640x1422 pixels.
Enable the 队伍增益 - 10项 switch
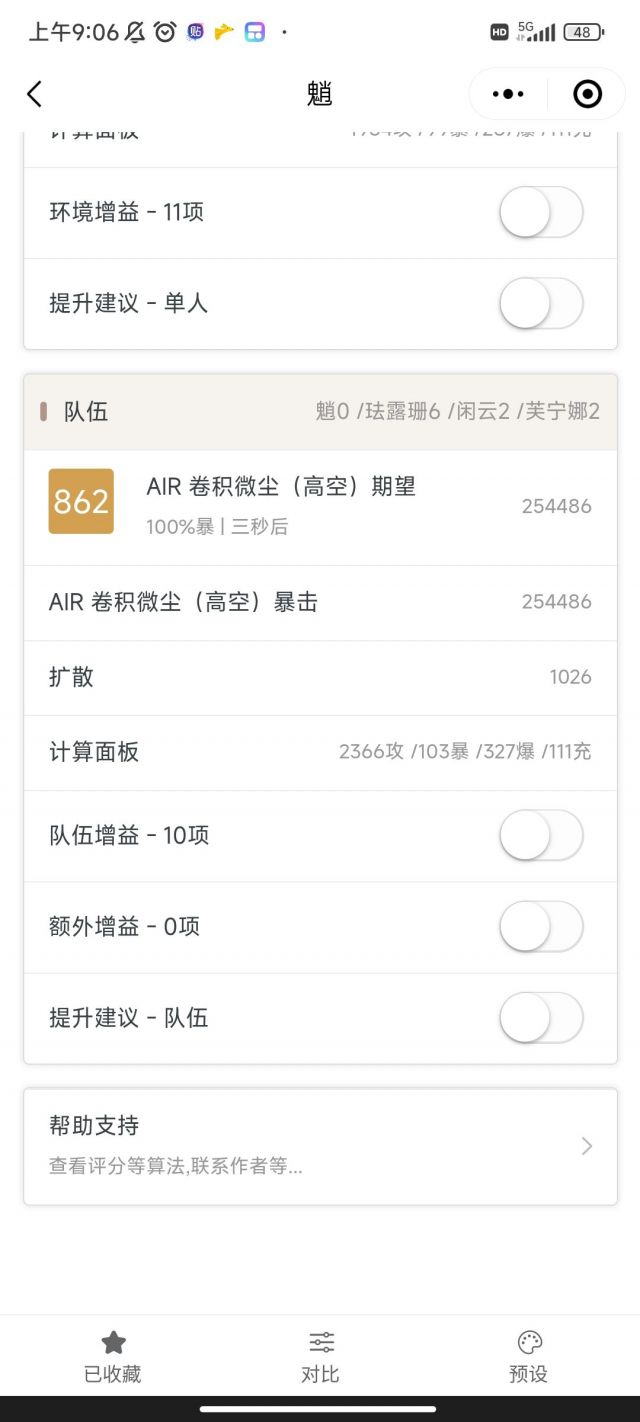[541, 835]
